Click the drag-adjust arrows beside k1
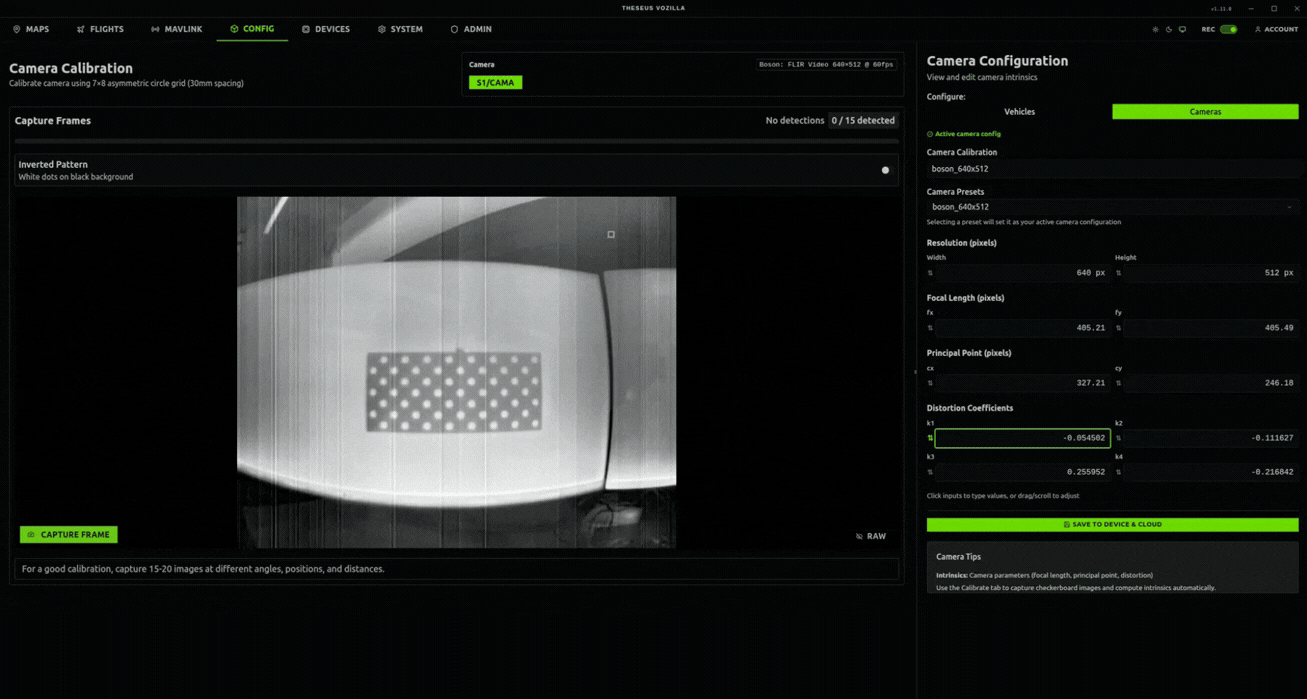The image size is (1307, 699). [x=930, y=438]
